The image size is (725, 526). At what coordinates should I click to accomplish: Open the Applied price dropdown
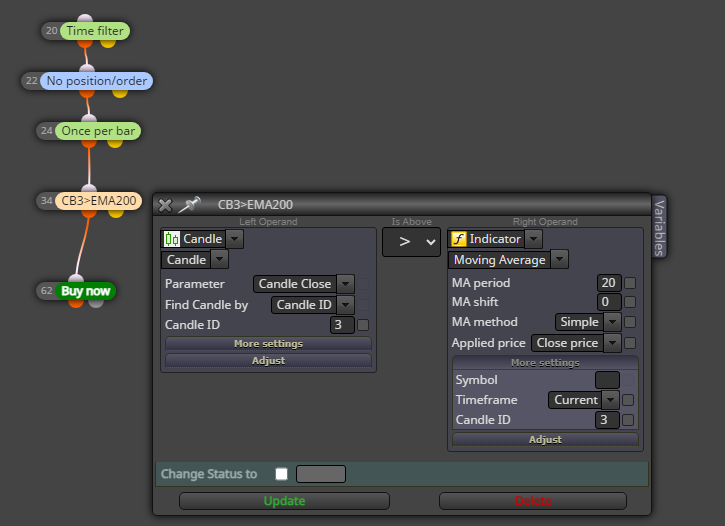[612, 343]
